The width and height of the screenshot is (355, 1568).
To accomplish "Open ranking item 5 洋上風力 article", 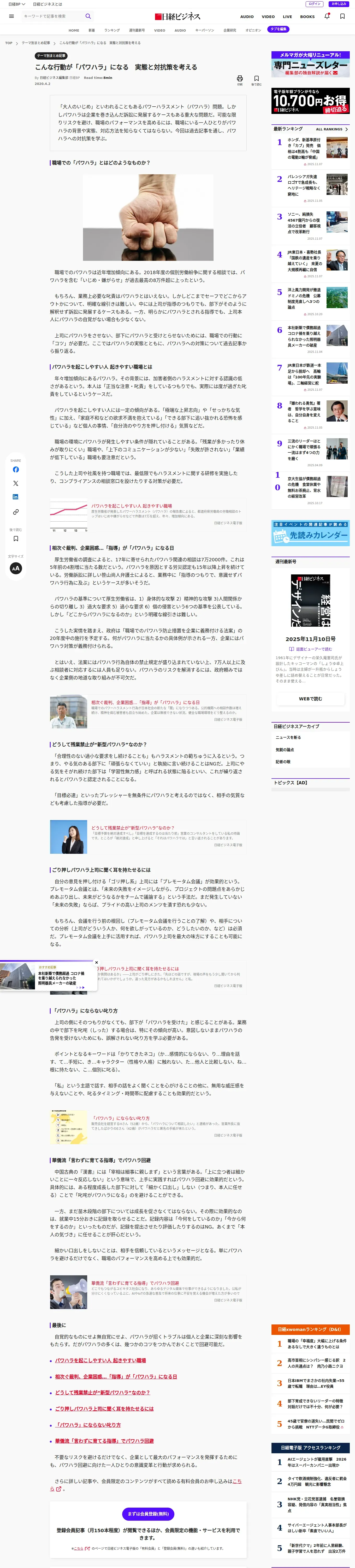I will tap(311, 301).
